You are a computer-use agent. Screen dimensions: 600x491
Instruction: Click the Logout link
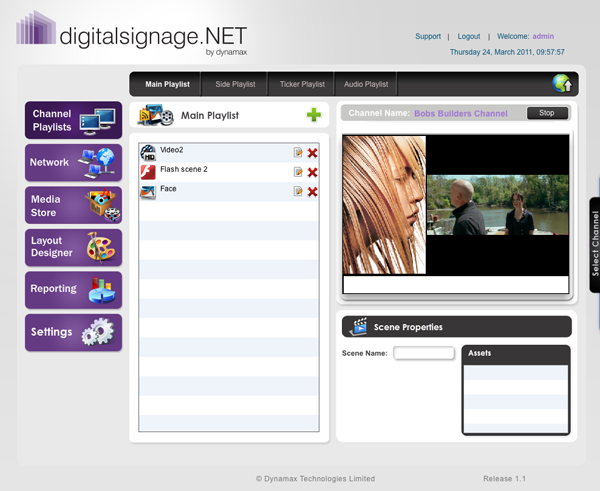point(469,36)
